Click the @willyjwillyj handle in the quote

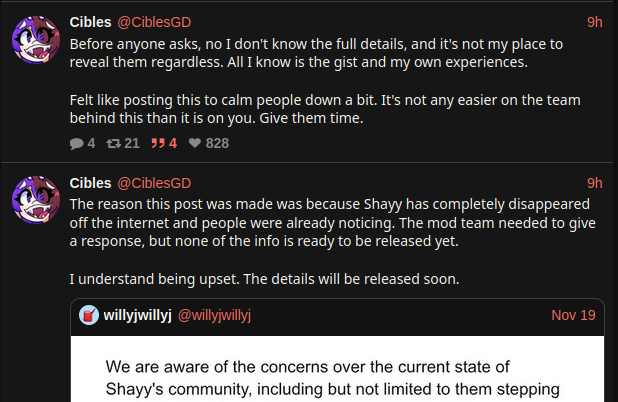coord(214,315)
